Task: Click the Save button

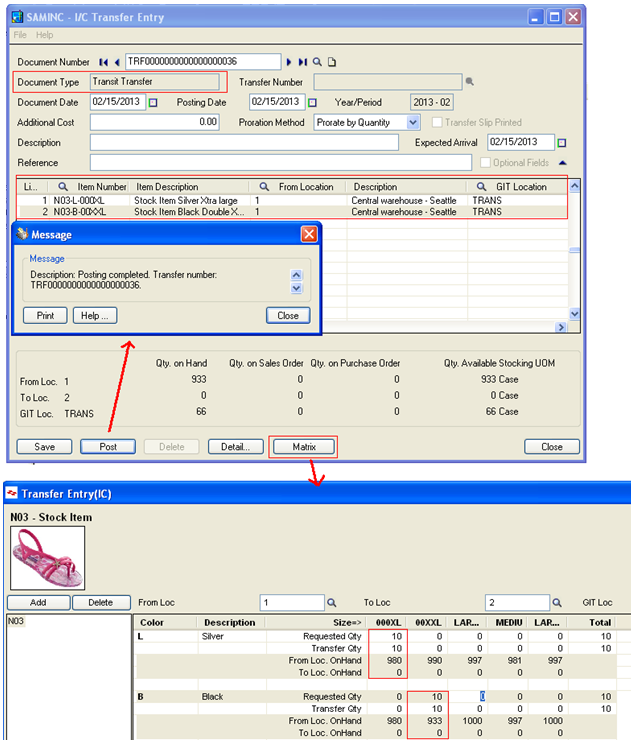Action: click(44, 447)
